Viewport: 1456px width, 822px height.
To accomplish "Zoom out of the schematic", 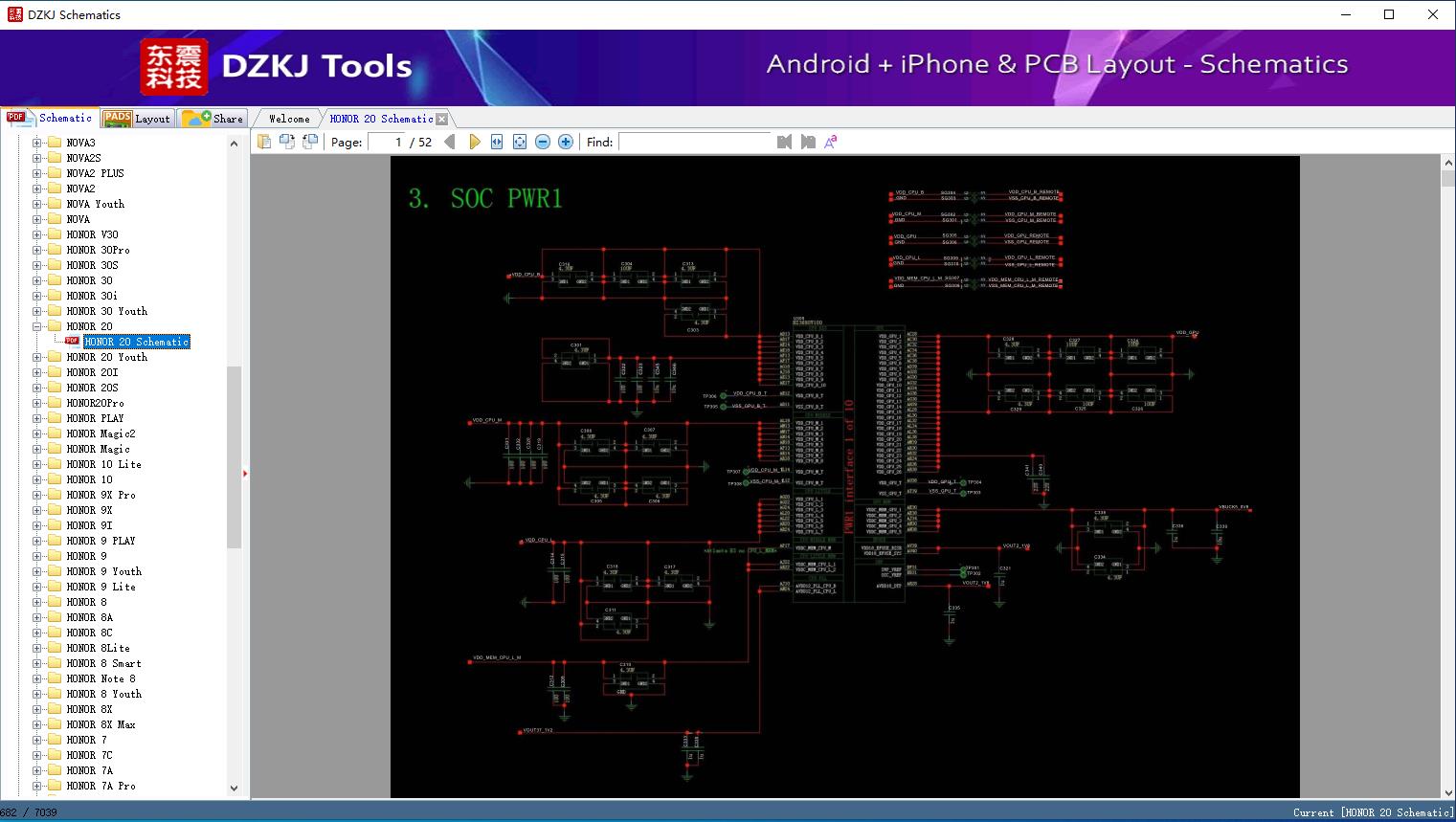I will click(x=543, y=142).
